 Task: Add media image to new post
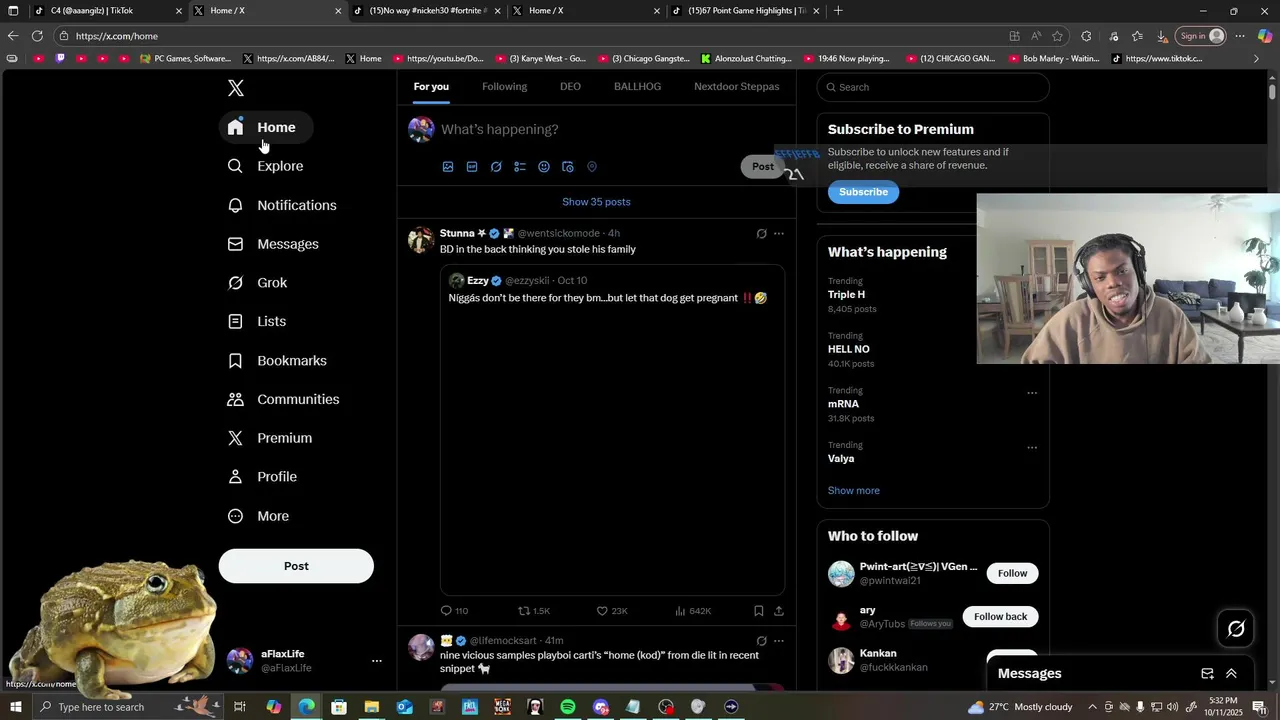coord(448,167)
